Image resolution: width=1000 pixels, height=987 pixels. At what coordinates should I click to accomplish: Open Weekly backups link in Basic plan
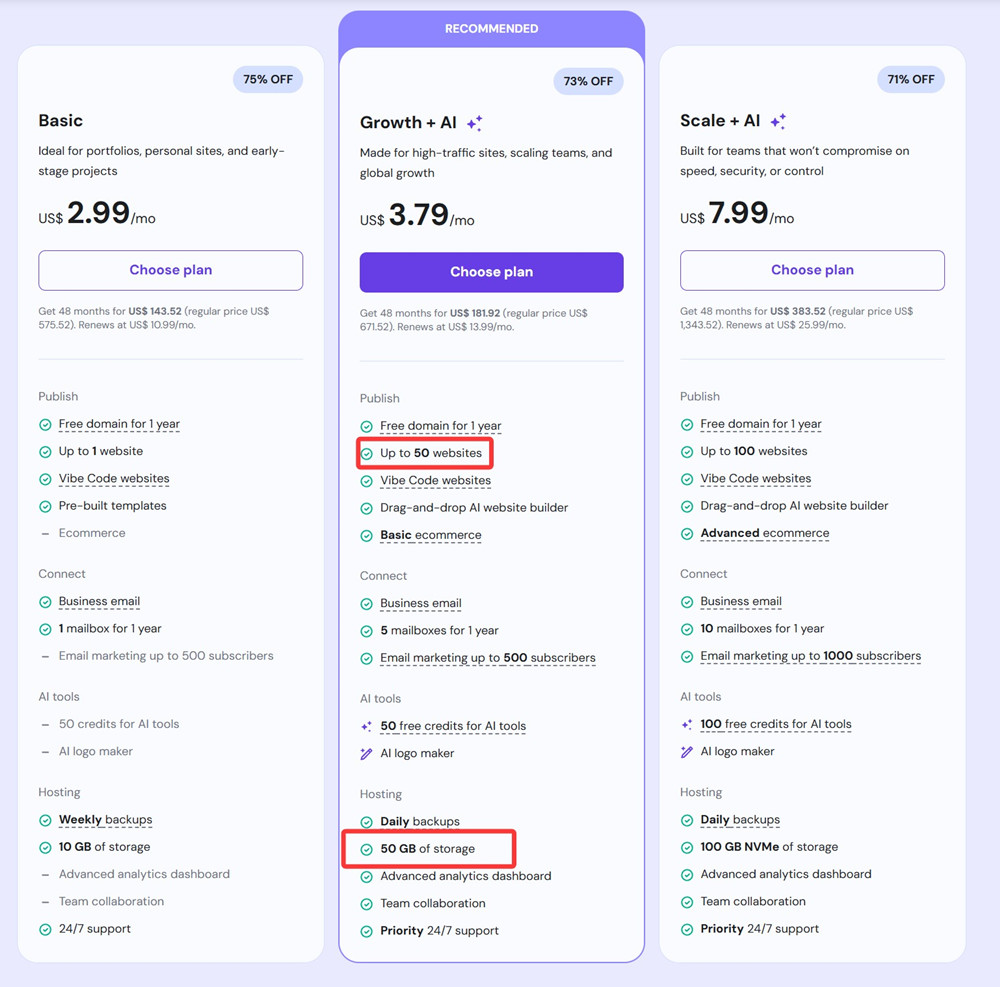pos(105,819)
